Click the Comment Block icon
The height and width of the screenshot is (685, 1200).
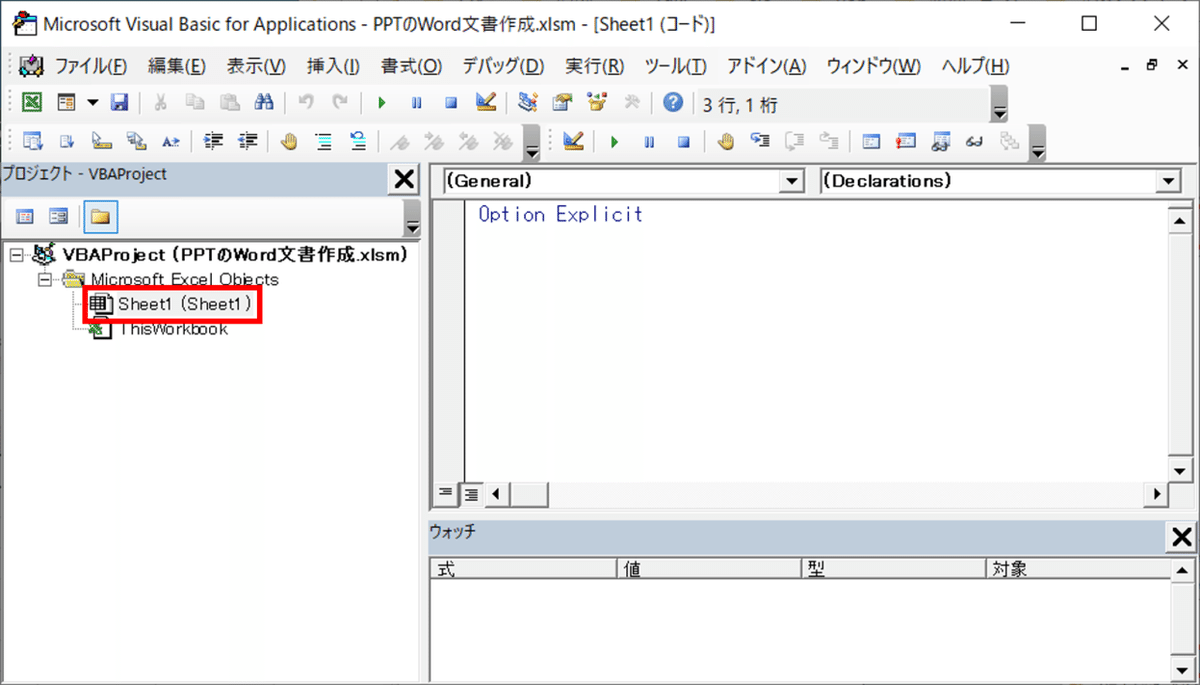click(323, 142)
